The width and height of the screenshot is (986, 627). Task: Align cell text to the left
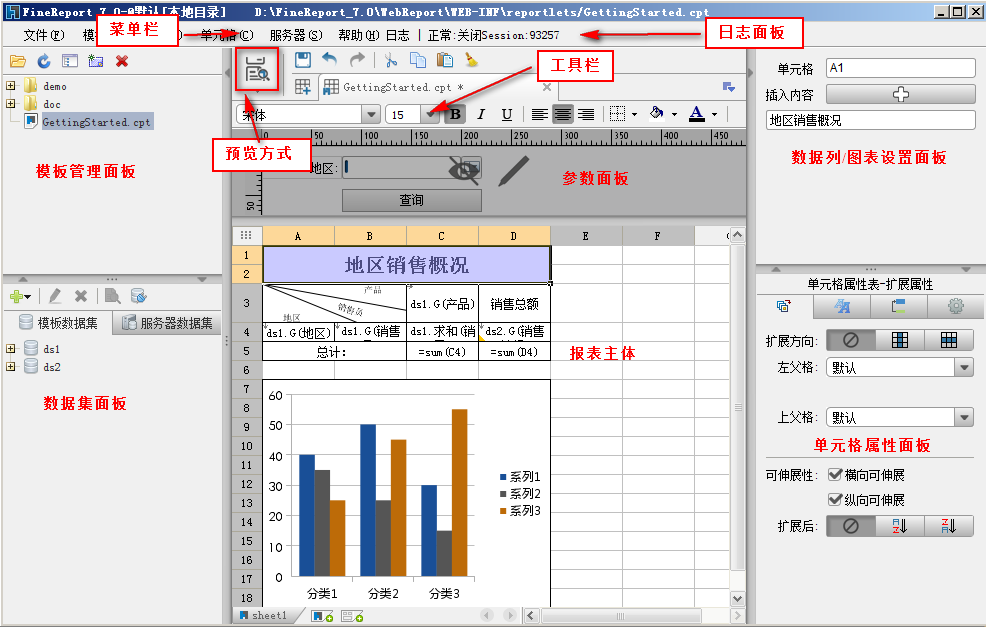click(x=539, y=114)
